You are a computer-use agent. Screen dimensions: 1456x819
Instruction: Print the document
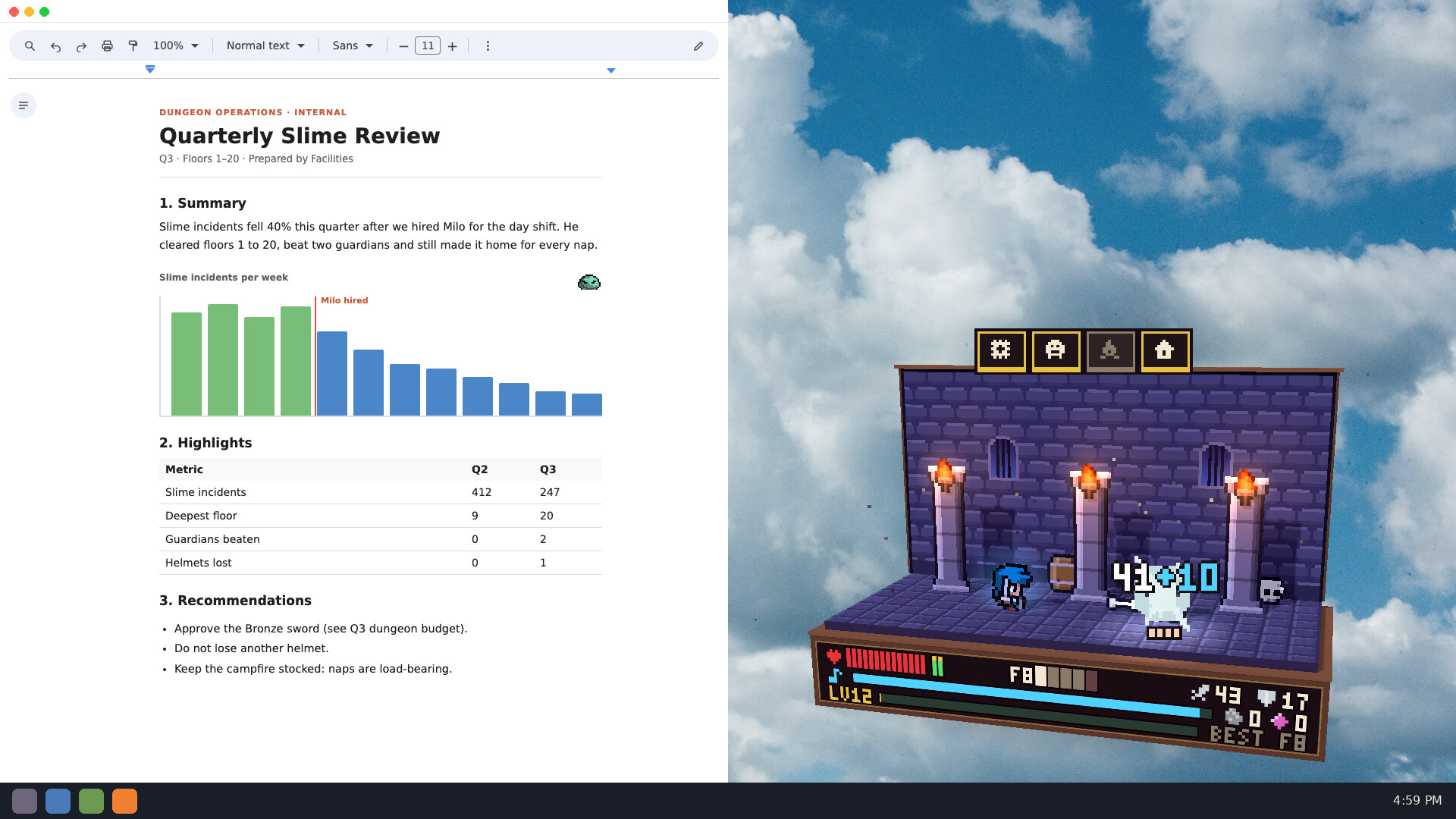[x=107, y=46]
